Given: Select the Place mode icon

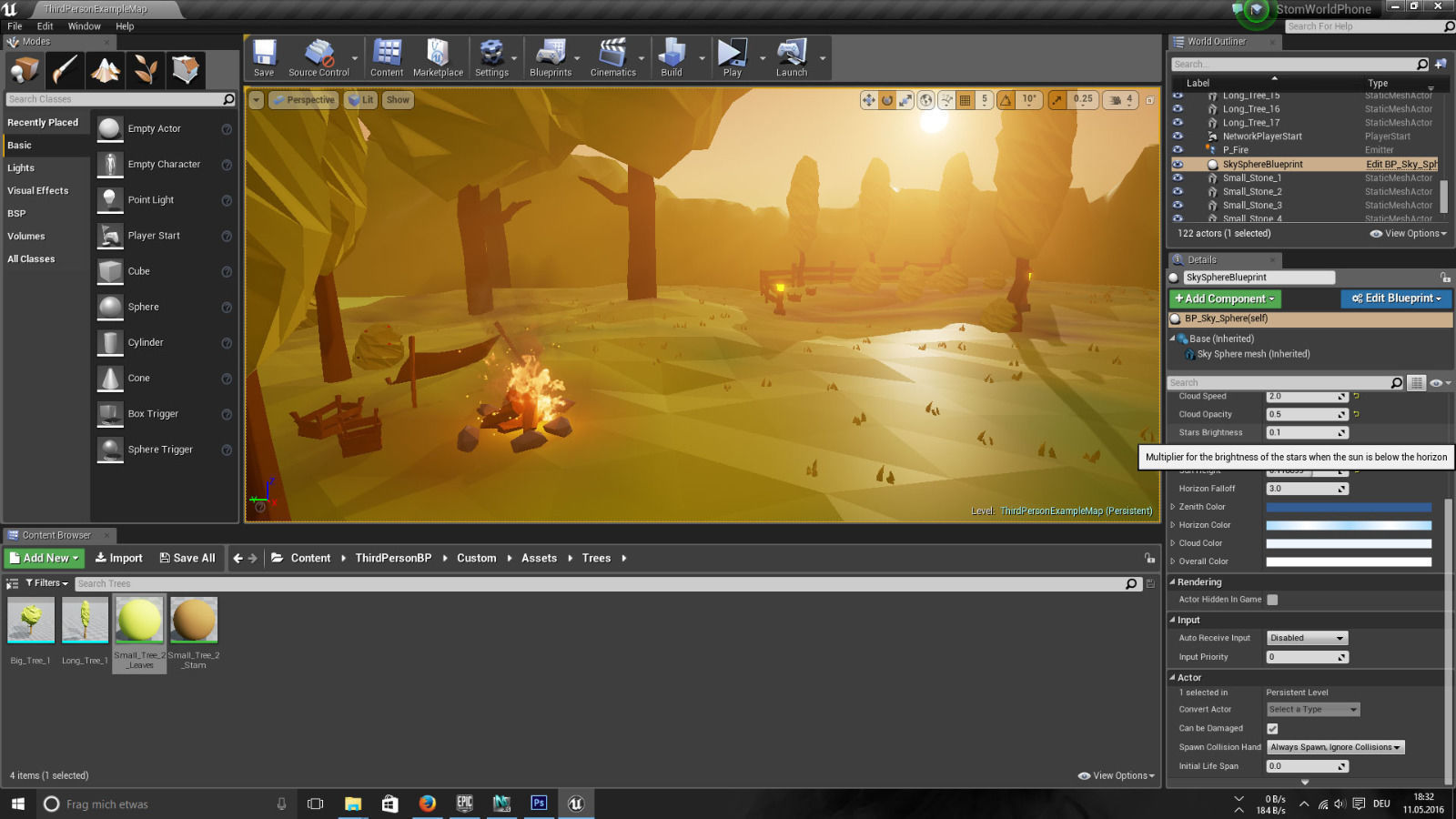Looking at the screenshot, I should coord(25,69).
